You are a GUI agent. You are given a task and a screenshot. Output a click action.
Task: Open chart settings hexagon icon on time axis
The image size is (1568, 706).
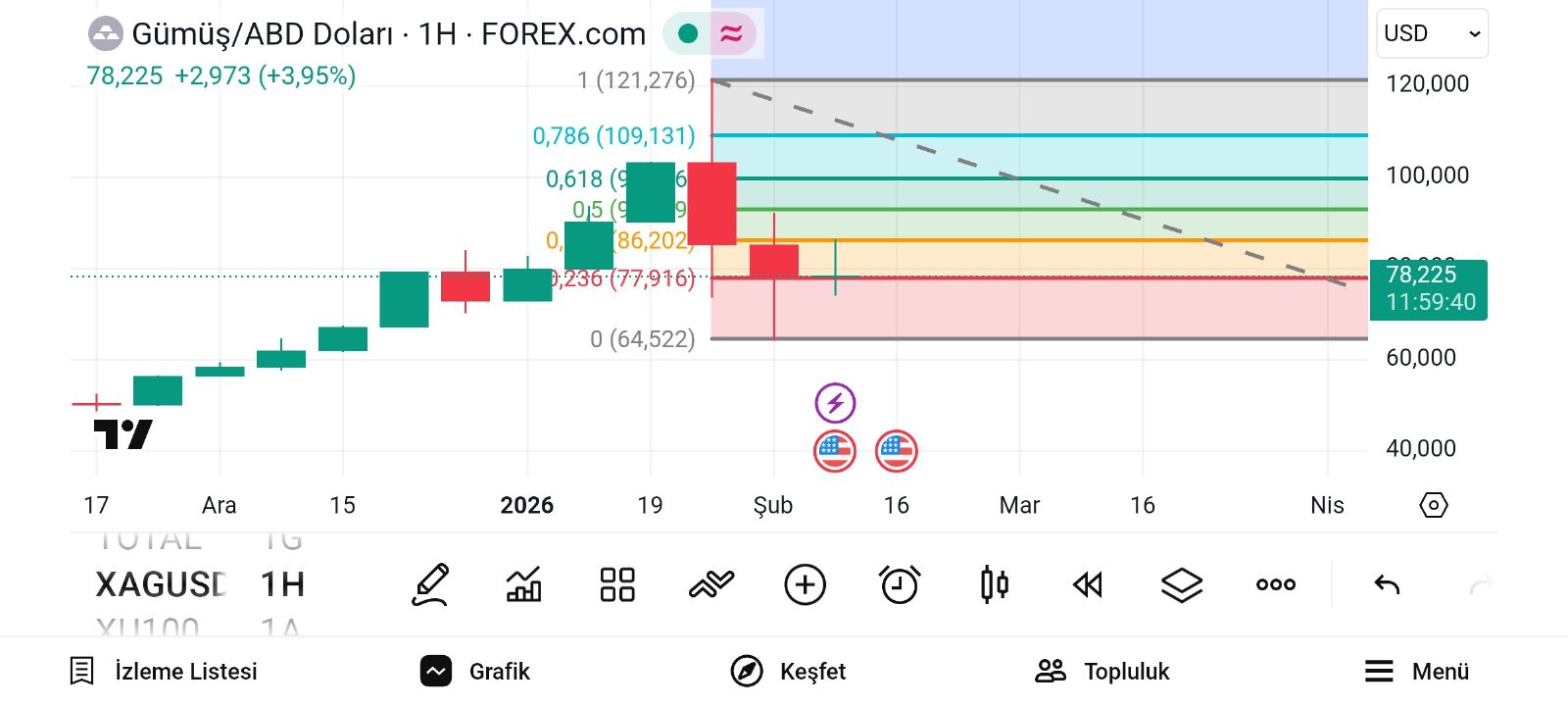[x=1433, y=505]
